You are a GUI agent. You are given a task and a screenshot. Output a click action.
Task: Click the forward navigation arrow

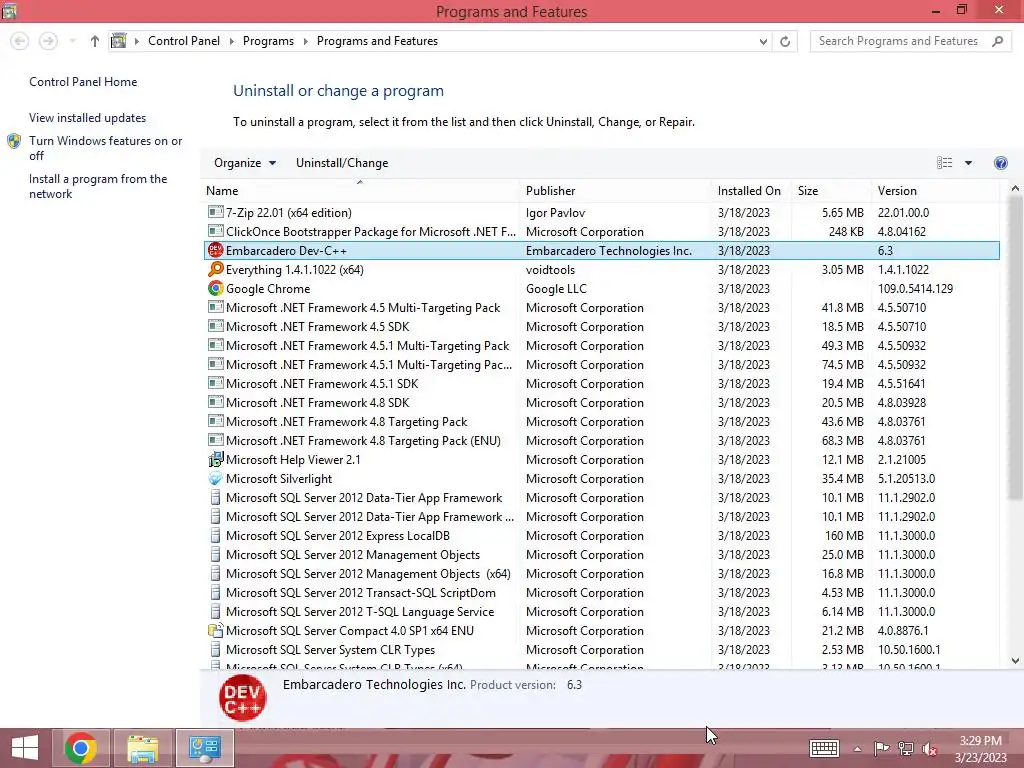click(48, 41)
